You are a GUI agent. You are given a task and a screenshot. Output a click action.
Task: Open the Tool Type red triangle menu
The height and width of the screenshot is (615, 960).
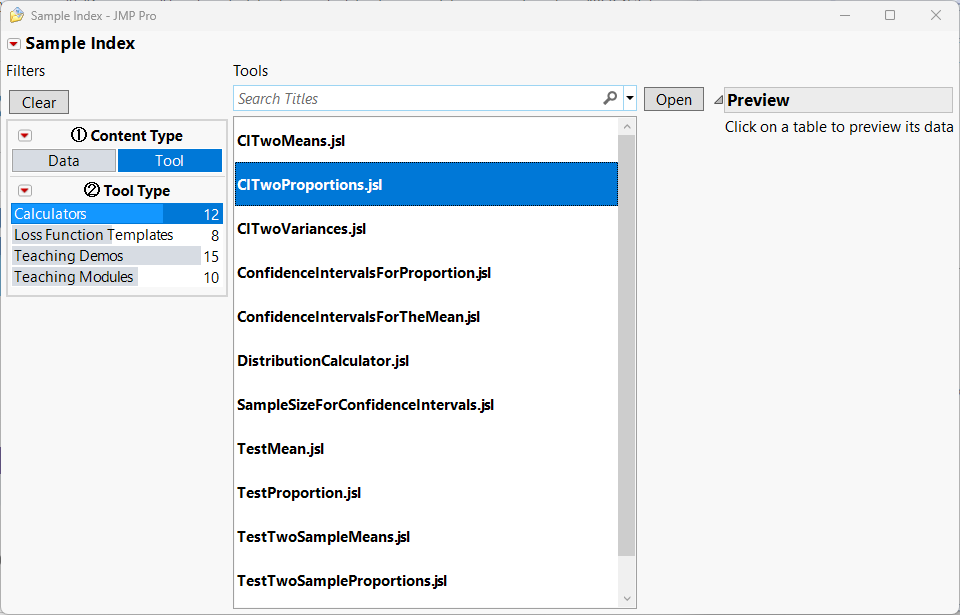(24, 191)
